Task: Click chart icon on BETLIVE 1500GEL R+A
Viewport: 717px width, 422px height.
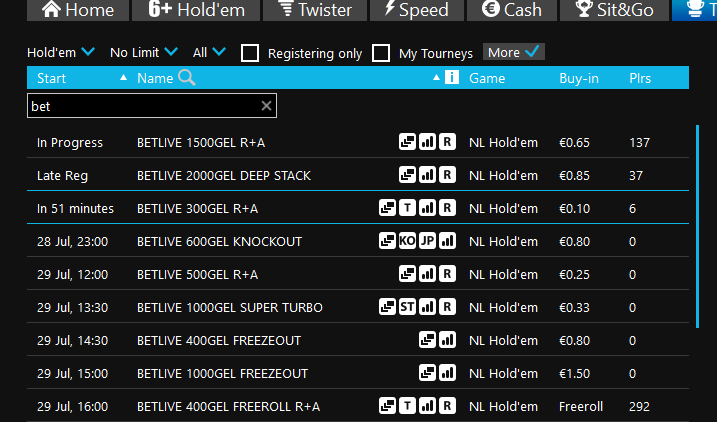Action: tap(427, 142)
